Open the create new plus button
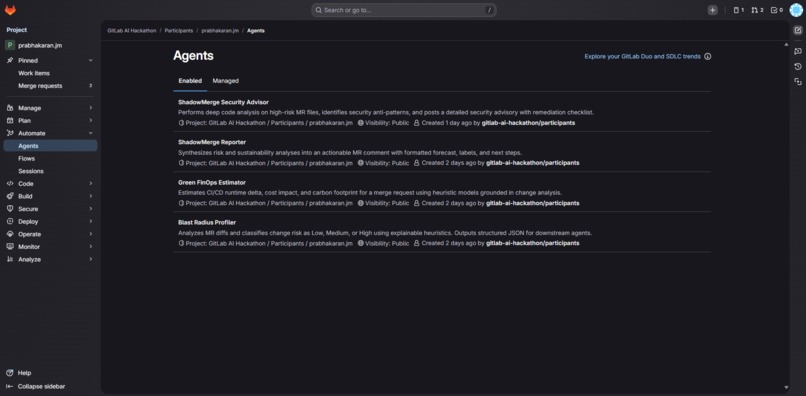The image size is (806, 396). (712, 10)
